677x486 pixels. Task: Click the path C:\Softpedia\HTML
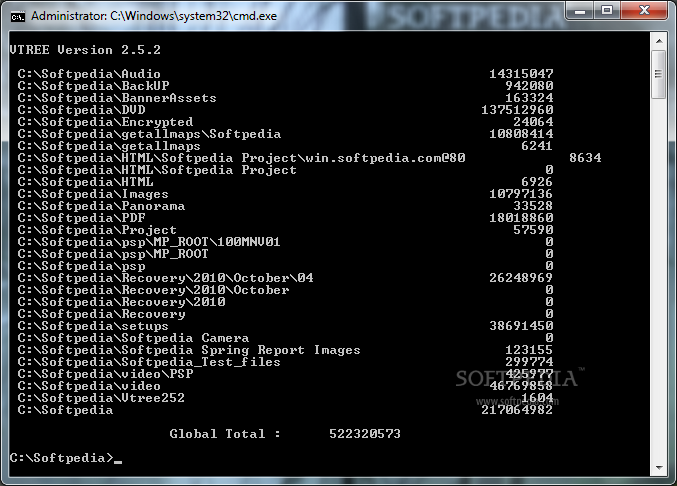click(x=85, y=182)
